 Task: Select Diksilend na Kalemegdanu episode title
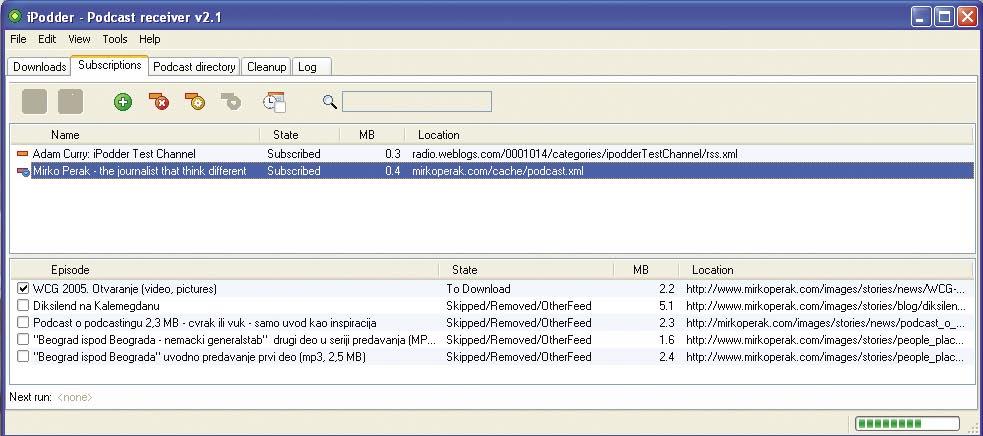[x=96, y=306]
